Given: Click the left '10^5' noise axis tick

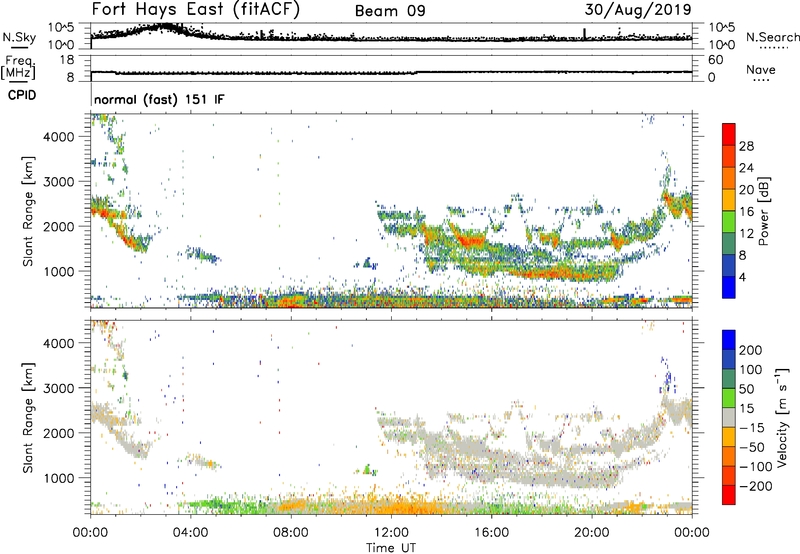Looking at the screenshot, I should 62,28.
